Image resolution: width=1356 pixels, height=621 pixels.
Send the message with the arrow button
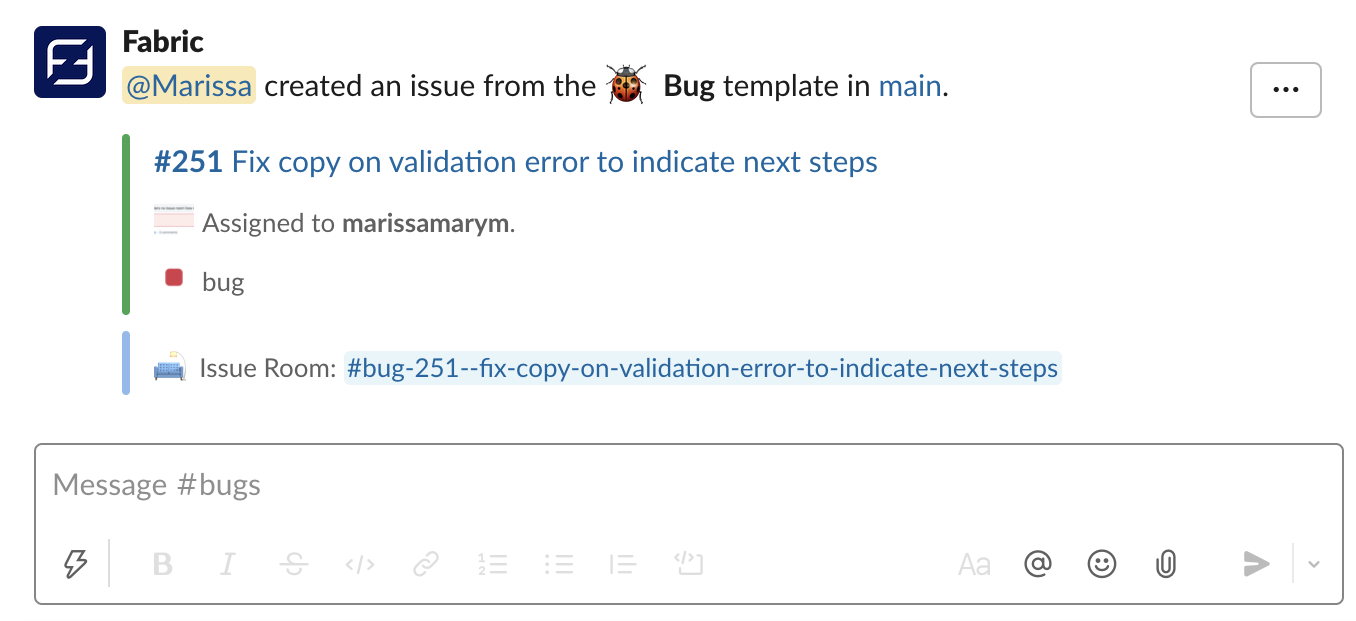pos(1256,564)
